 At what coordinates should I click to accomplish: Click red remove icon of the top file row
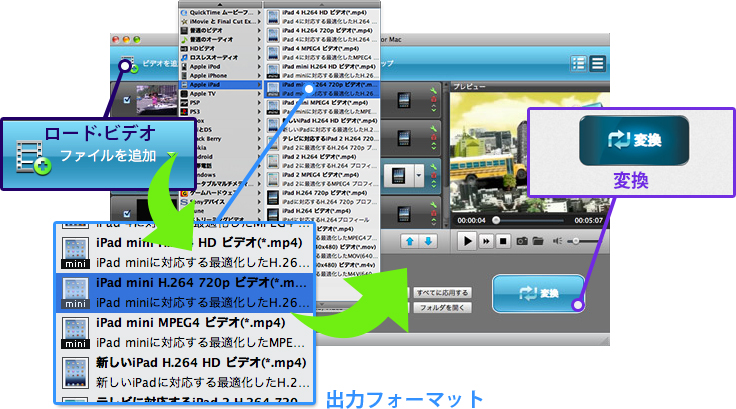coord(433,100)
